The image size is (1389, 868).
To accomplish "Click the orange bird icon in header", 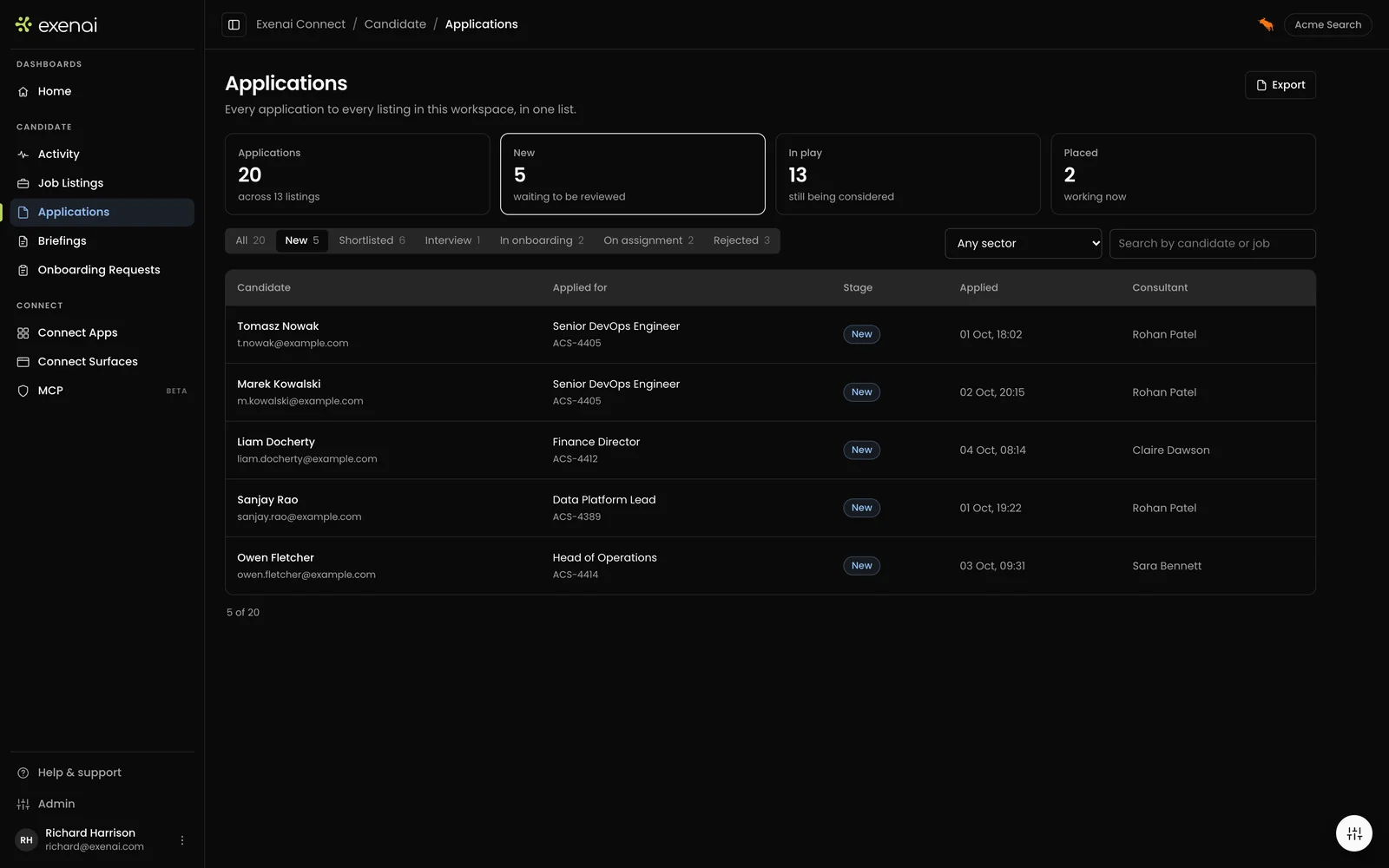I will click(x=1266, y=24).
